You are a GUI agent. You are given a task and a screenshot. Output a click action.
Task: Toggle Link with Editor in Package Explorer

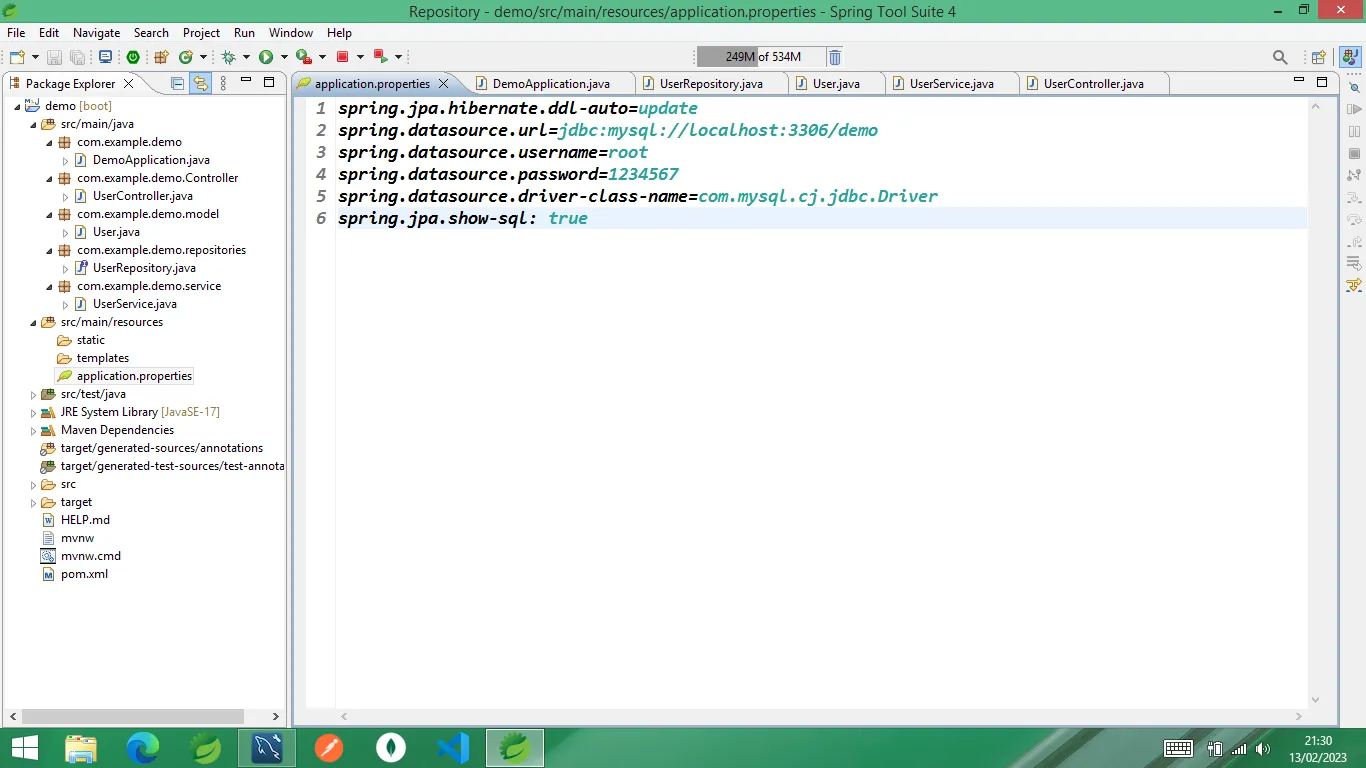click(201, 84)
